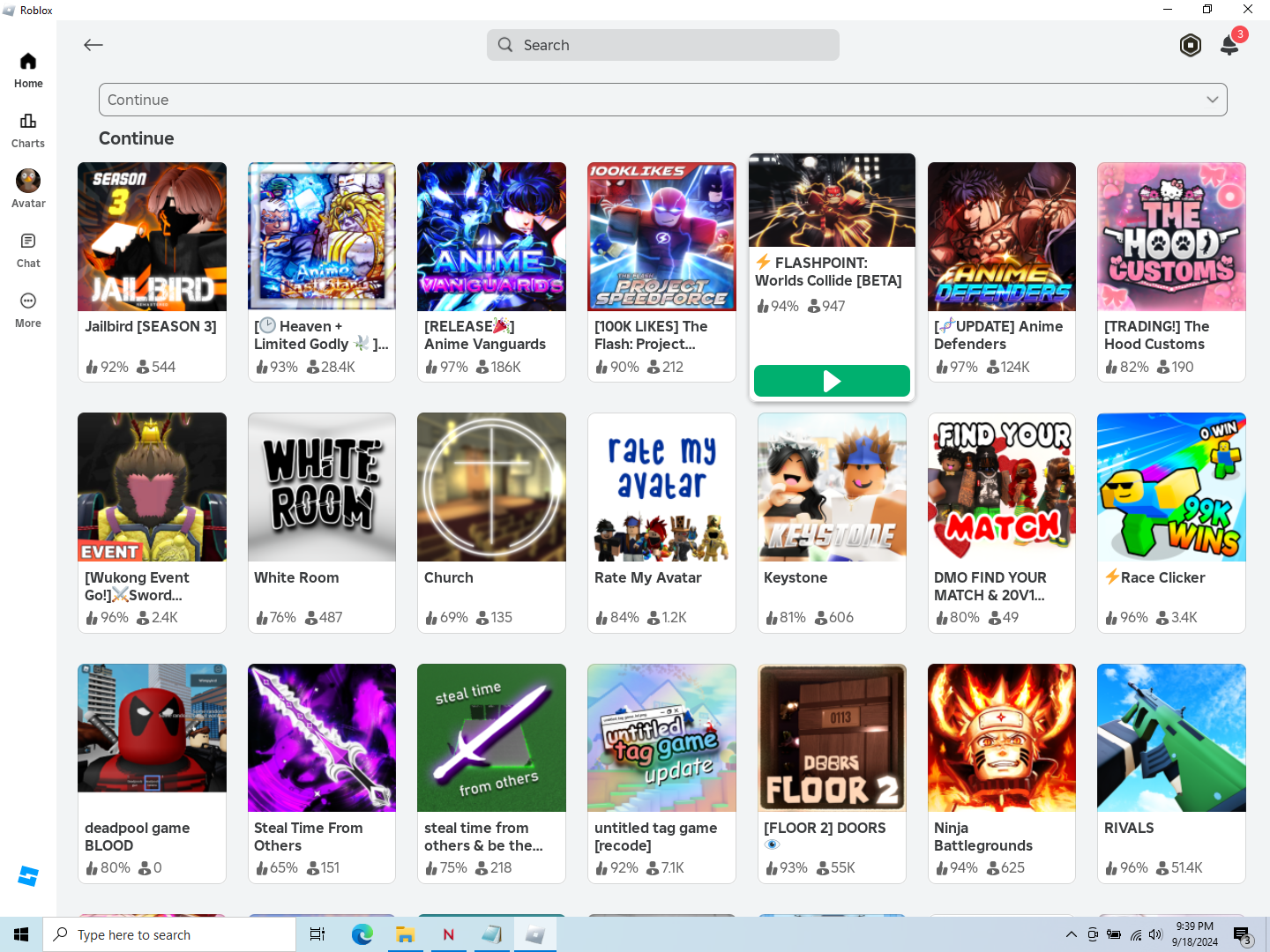Open the More sidebar menu

[x=28, y=310]
